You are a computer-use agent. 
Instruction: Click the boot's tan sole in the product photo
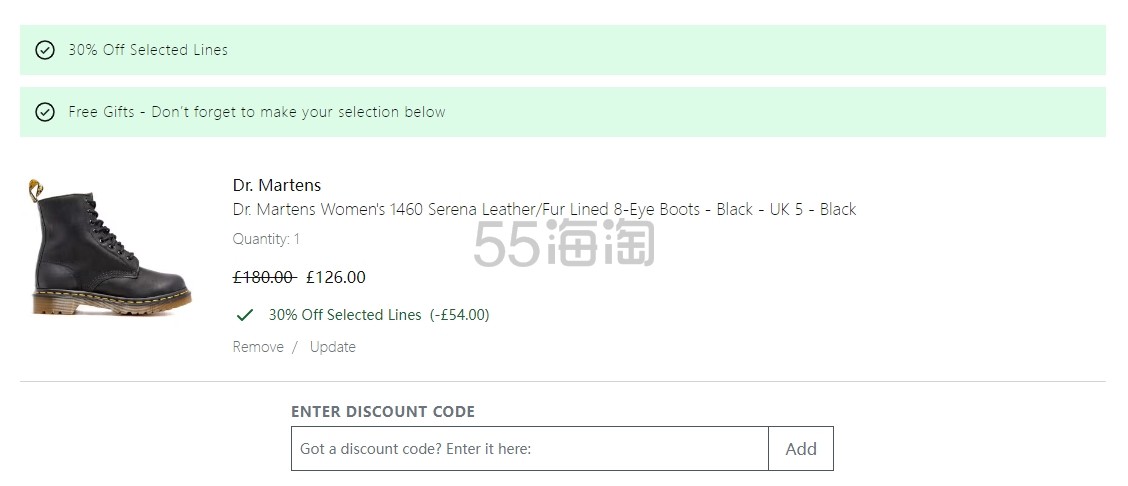click(112, 303)
